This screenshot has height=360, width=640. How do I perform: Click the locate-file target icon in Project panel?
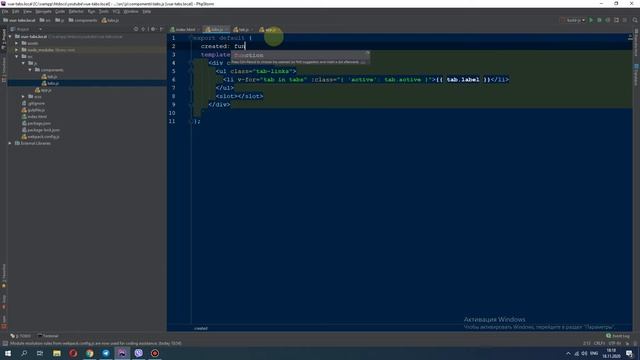[136, 29]
